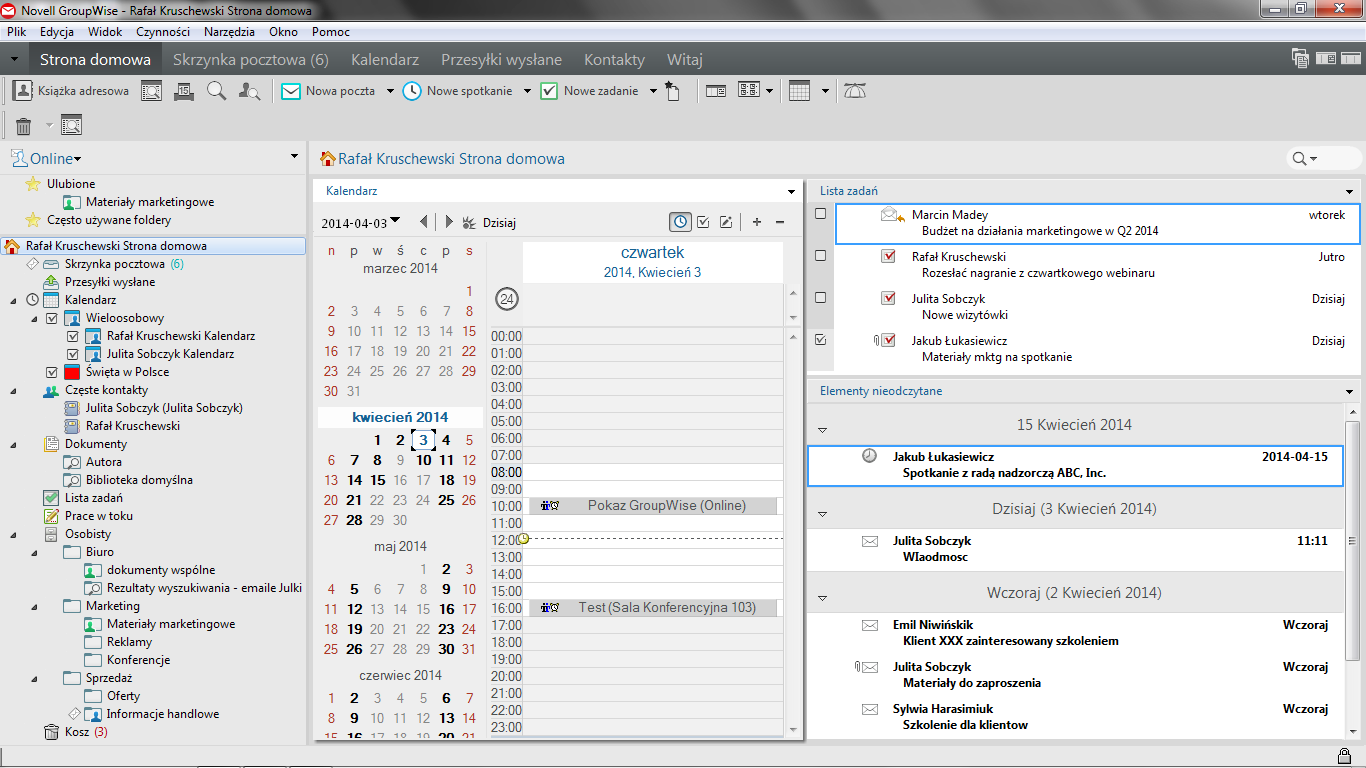Click the Nowe zadanie task button
1366x768 pixels.
pos(589,91)
